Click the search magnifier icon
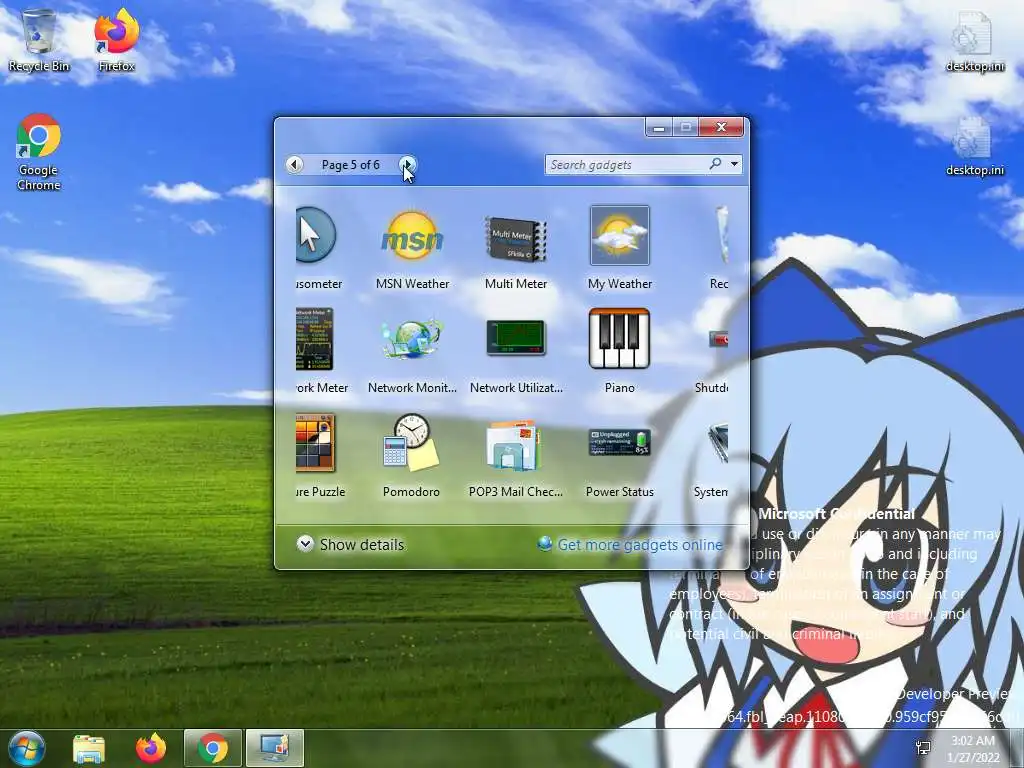1024x768 pixels. (x=716, y=164)
